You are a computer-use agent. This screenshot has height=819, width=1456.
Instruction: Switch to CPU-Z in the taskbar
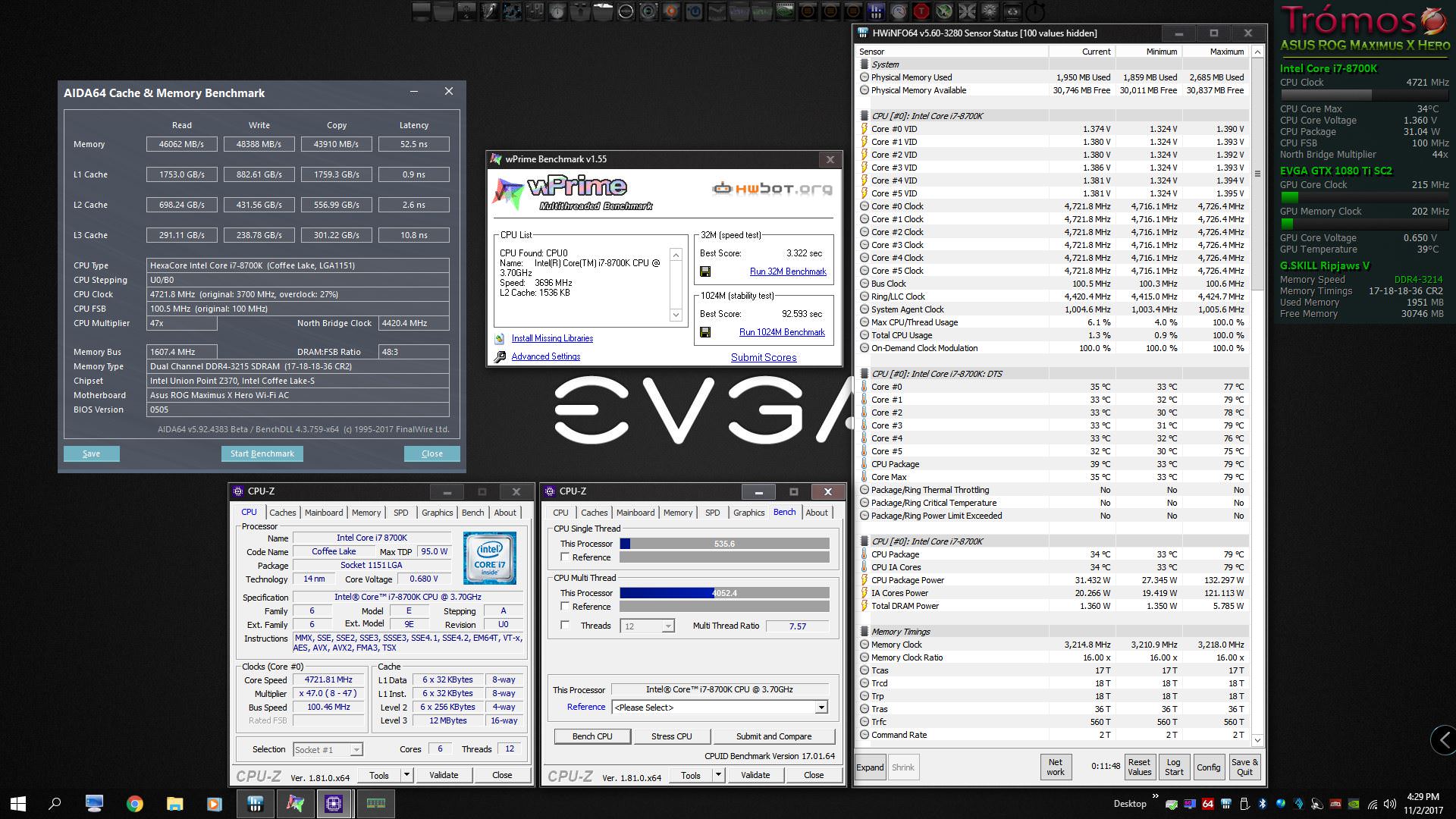pos(334,804)
